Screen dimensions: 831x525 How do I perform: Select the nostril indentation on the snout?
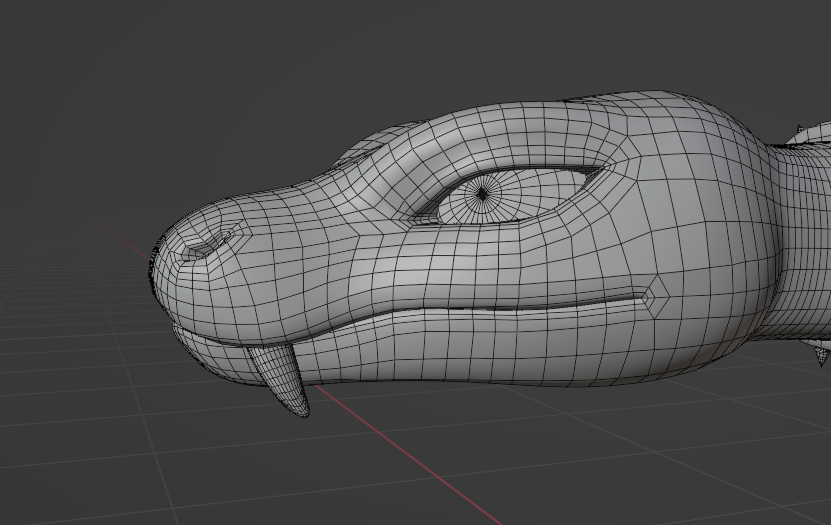pyautogui.click(x=208, y=245)
